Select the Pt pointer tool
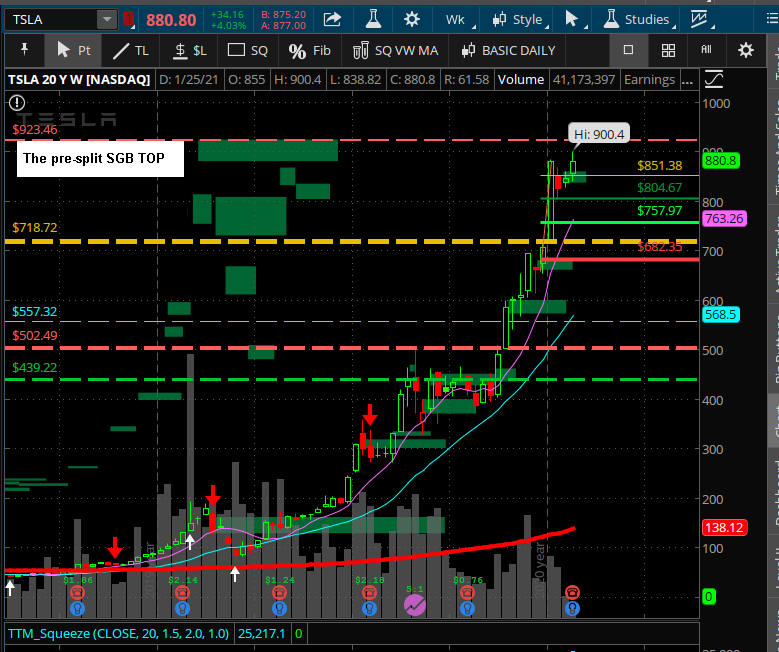The width and height of the screenshot is (779, 652). 73,50
